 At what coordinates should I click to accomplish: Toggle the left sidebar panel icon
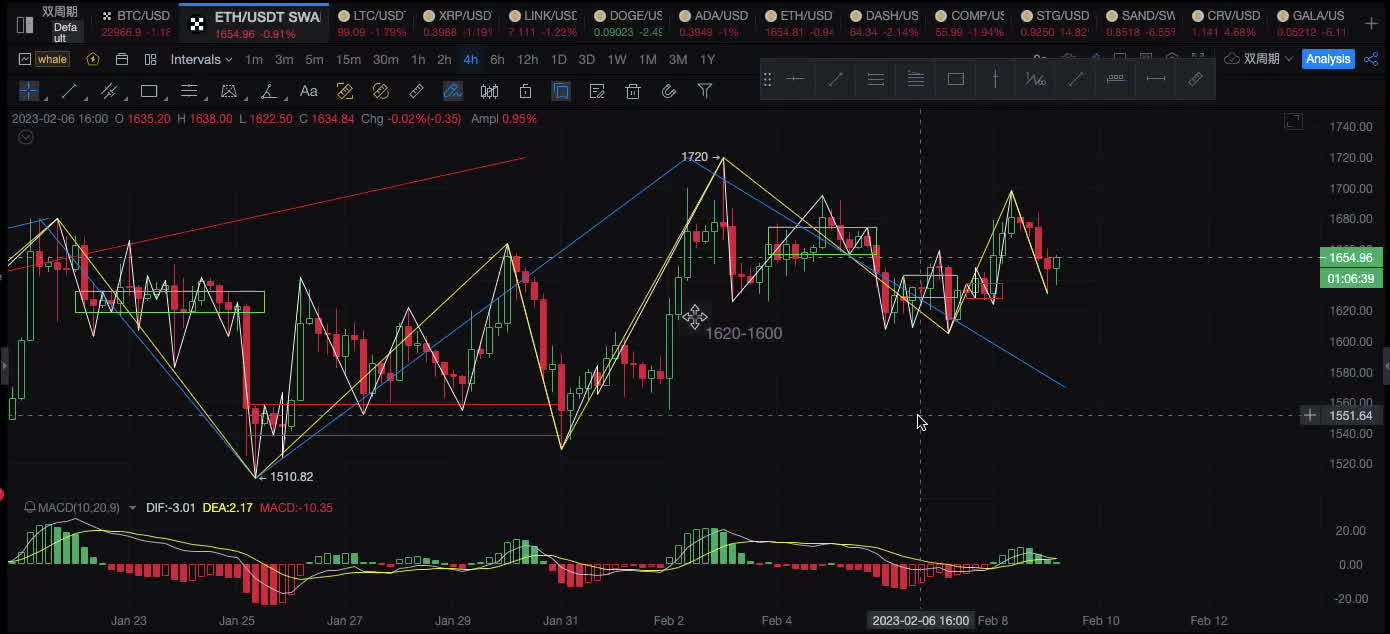pyautogui.click(x=24, y=23)
